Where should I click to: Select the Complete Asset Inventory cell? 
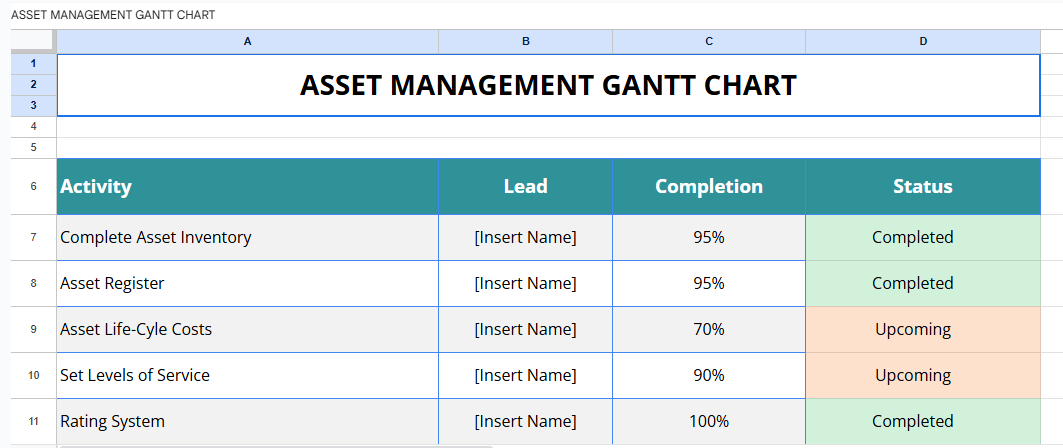(x=247, y=237)
